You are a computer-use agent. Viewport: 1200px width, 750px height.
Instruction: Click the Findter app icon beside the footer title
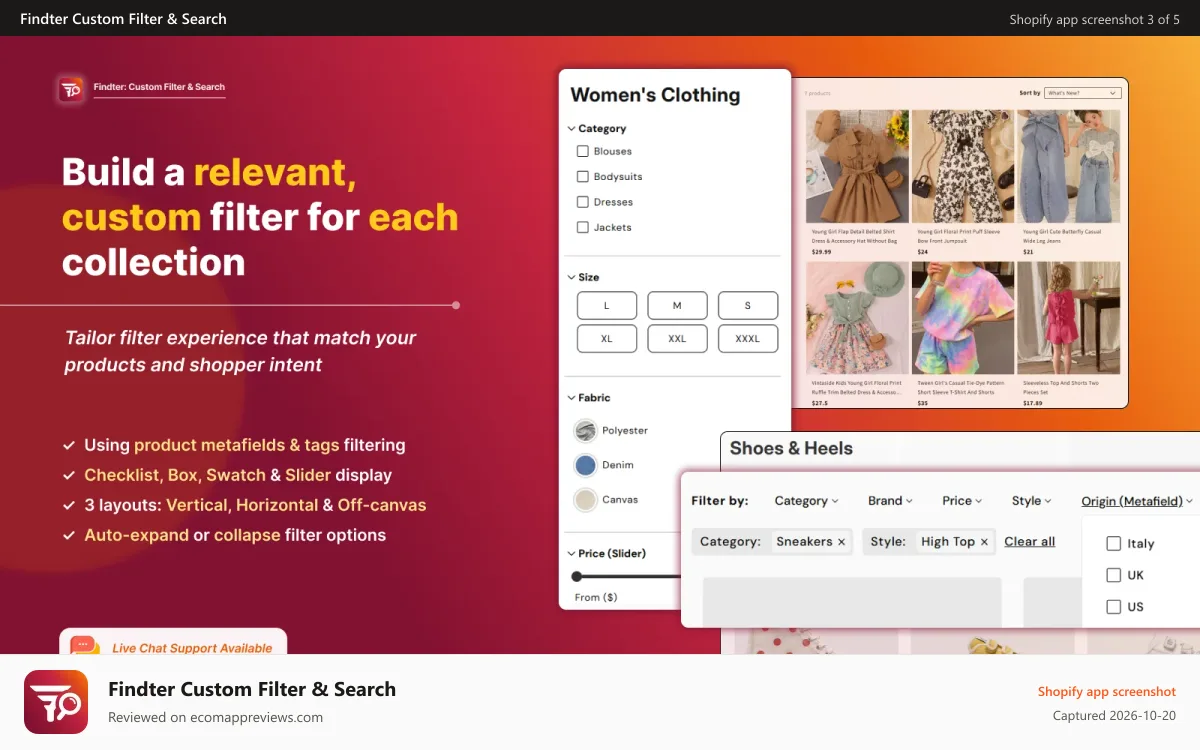[x=56, y=702]
